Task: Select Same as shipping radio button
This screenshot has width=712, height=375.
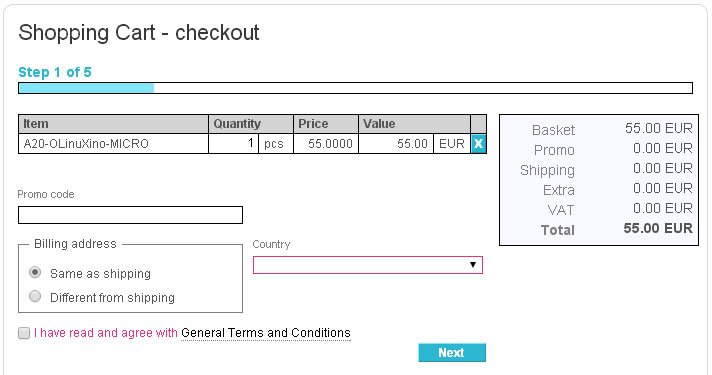Action: pos(35,272)
